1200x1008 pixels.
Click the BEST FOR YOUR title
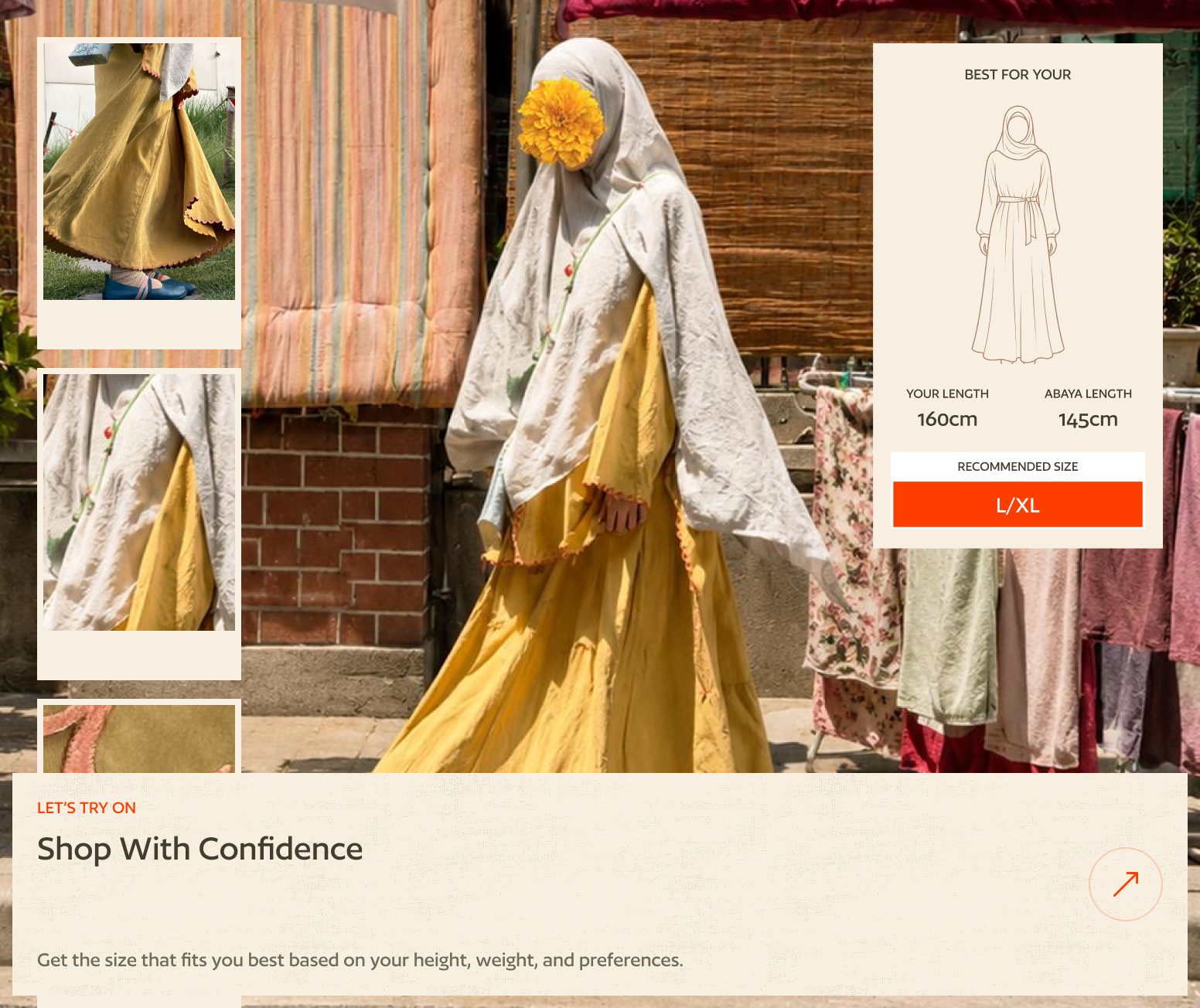click(x=1018, y=75)
